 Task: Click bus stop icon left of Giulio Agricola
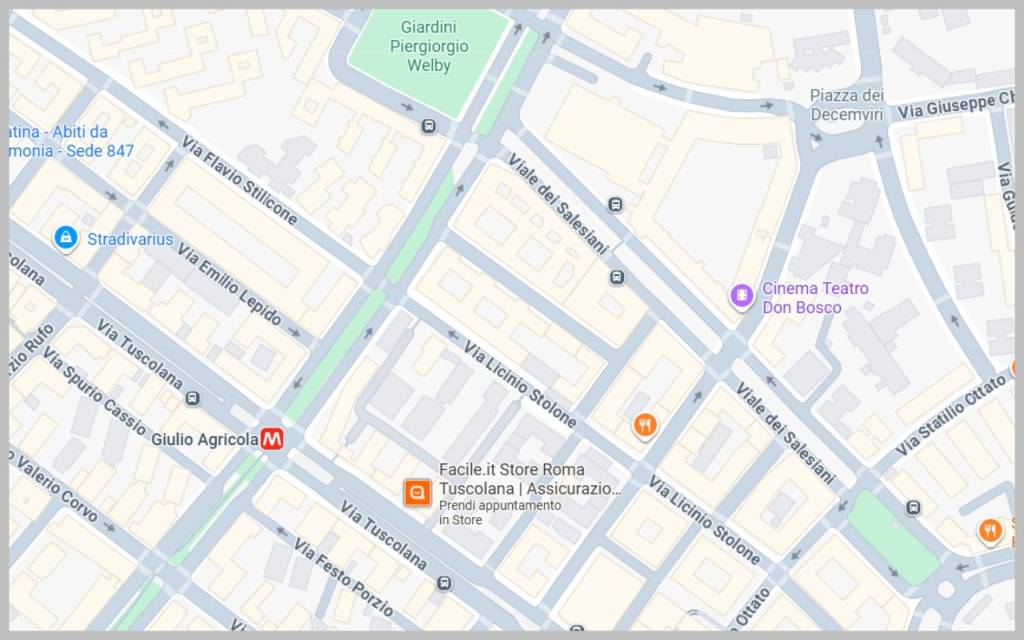pos(192,398)
